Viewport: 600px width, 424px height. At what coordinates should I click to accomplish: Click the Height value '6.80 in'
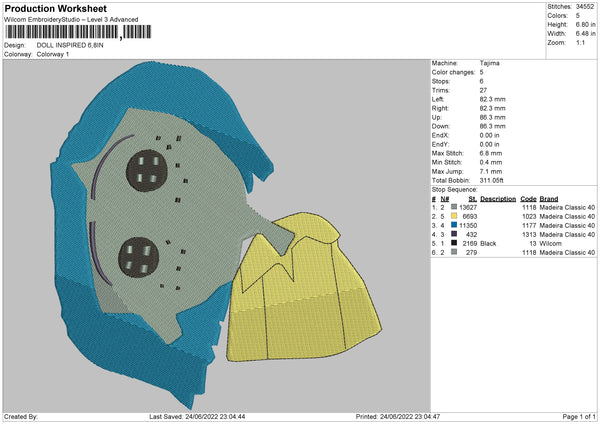[x=585, y=24]
